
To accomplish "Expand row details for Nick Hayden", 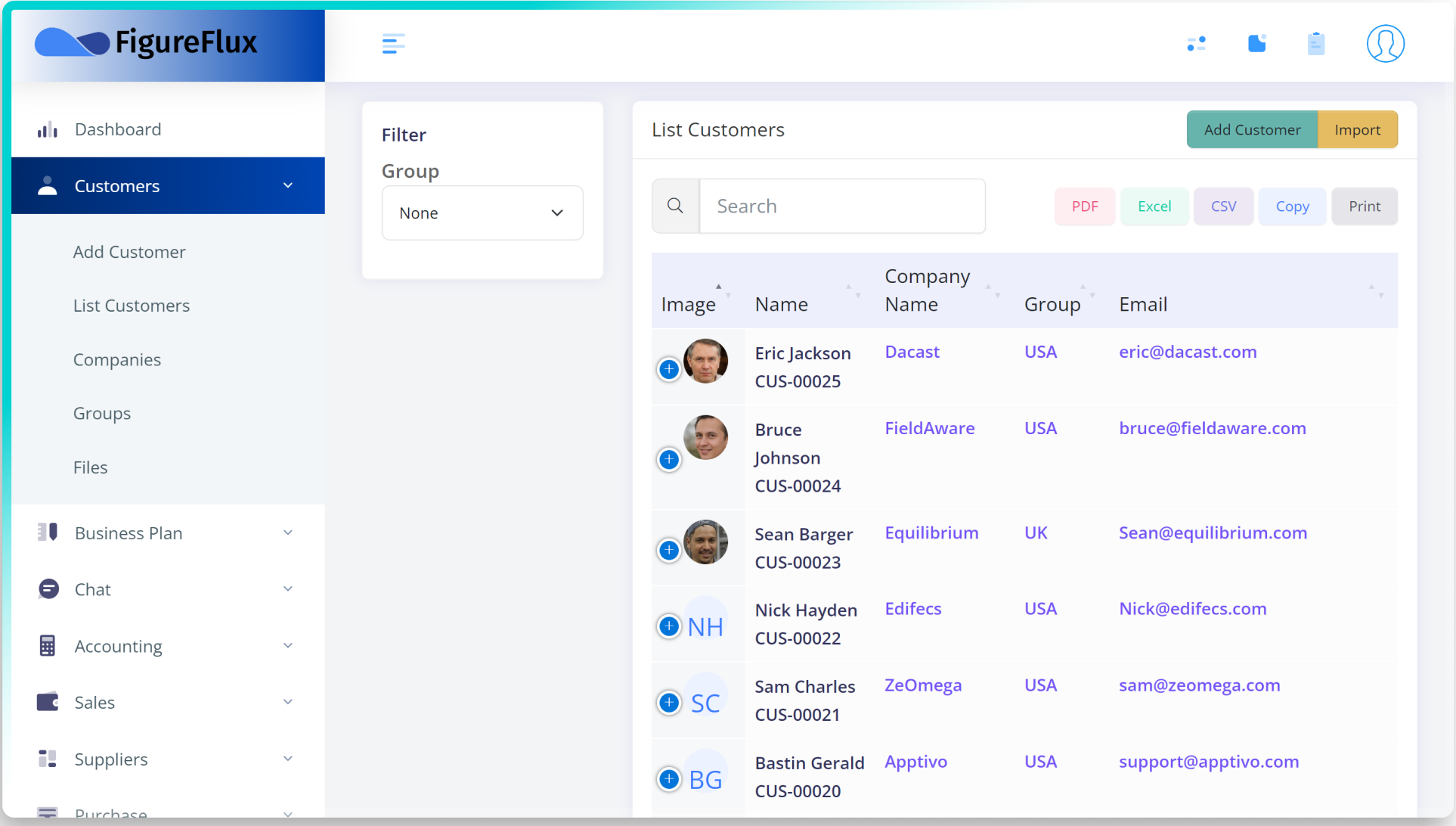I will pos(669,626).
